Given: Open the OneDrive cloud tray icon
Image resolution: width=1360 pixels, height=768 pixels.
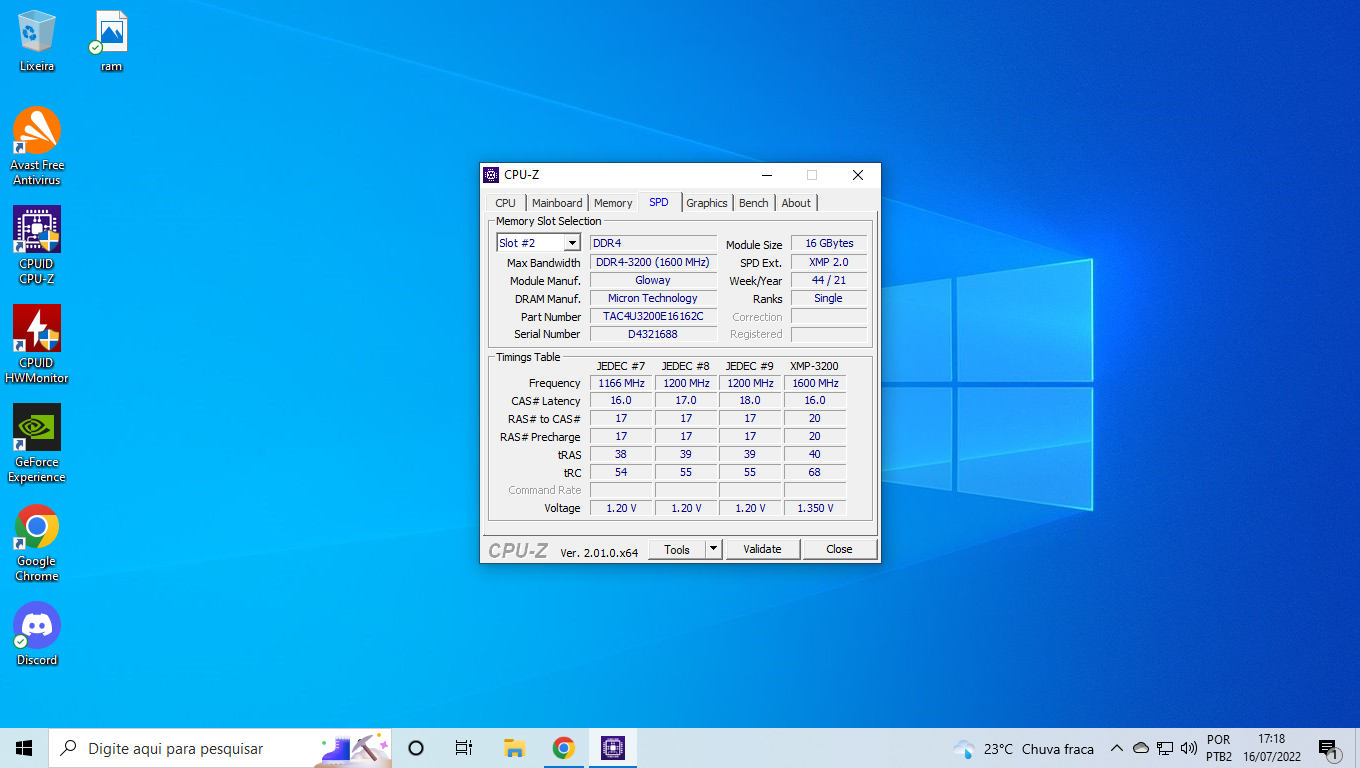Looking at the screenshot, I should [x=1141, y=748].
